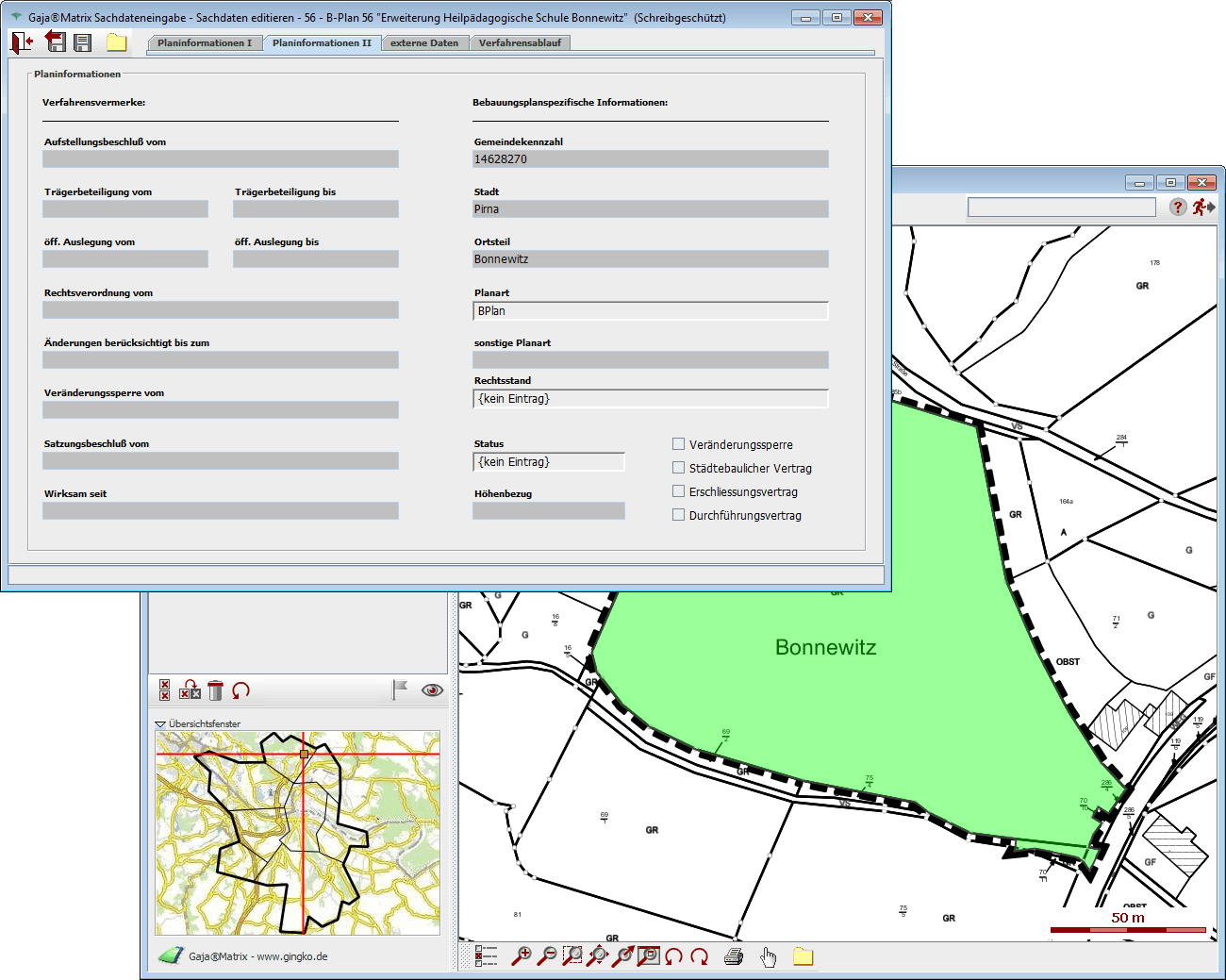The width and height of the screenshot is (1226, 980).
Task: Tick the Durchführungsvertrag checkbox
Action: coord(678,515)
